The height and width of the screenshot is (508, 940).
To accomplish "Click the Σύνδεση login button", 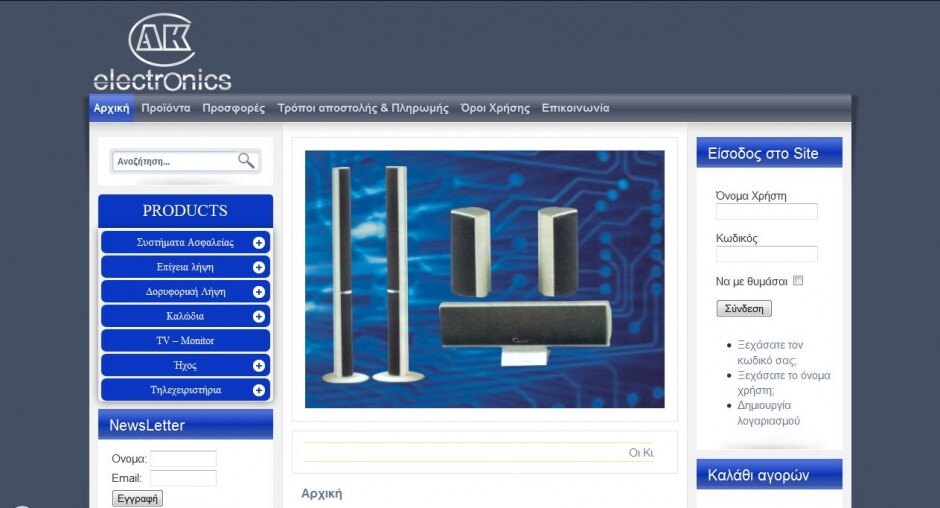I will (744, 308).
